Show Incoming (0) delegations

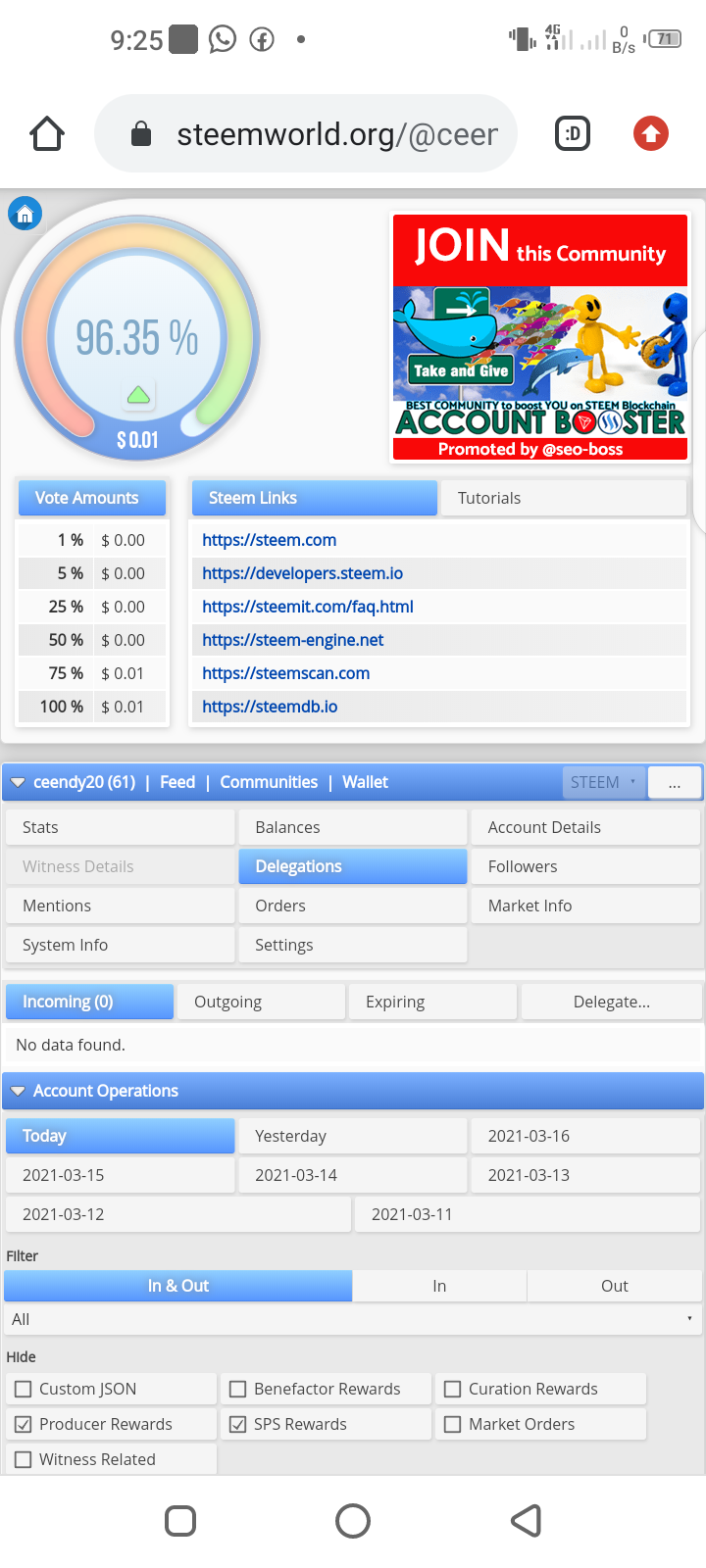pyautogui.click(x=90, y=1002)
